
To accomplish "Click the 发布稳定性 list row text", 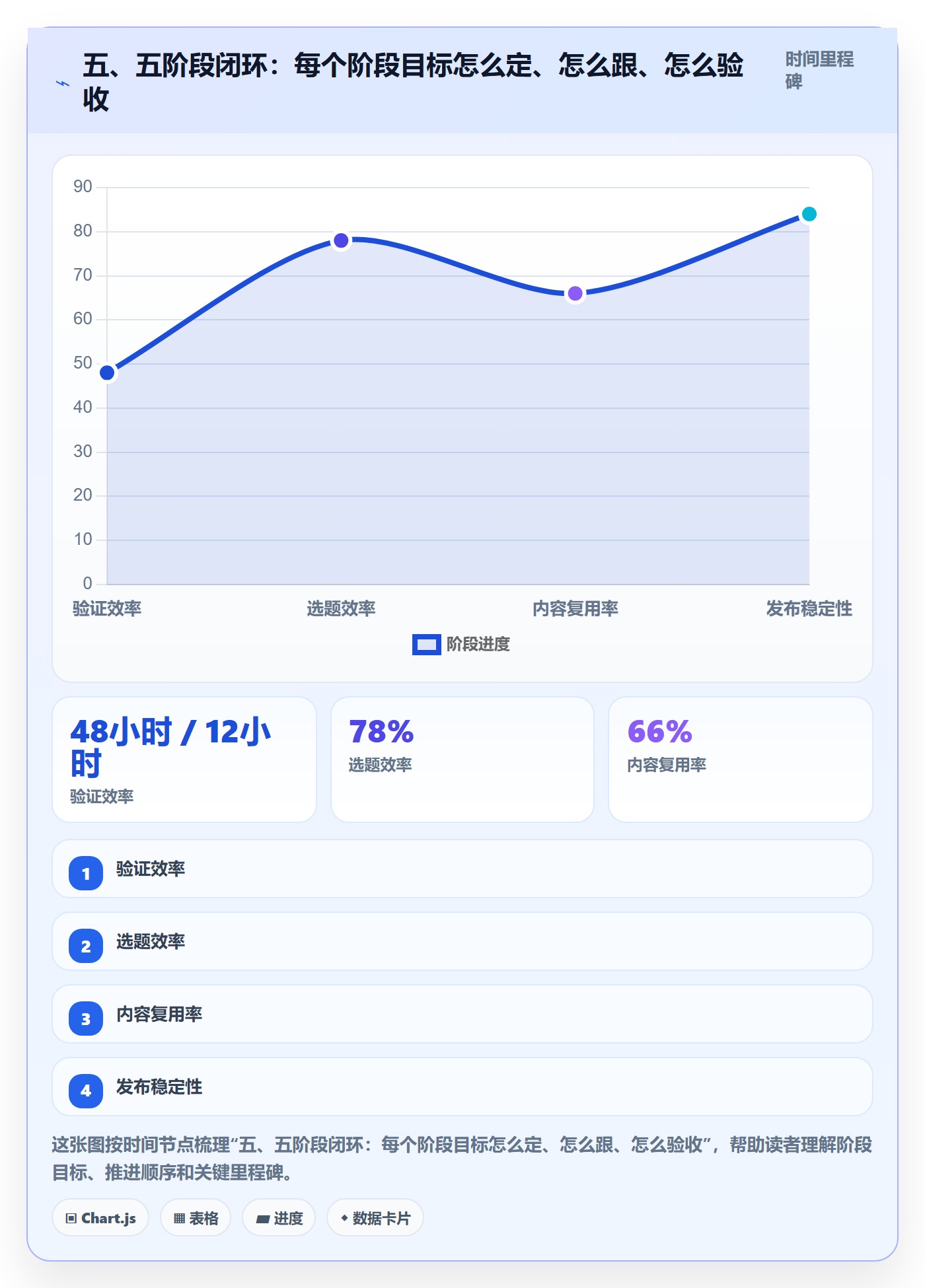I will (x=159, y=1087).
